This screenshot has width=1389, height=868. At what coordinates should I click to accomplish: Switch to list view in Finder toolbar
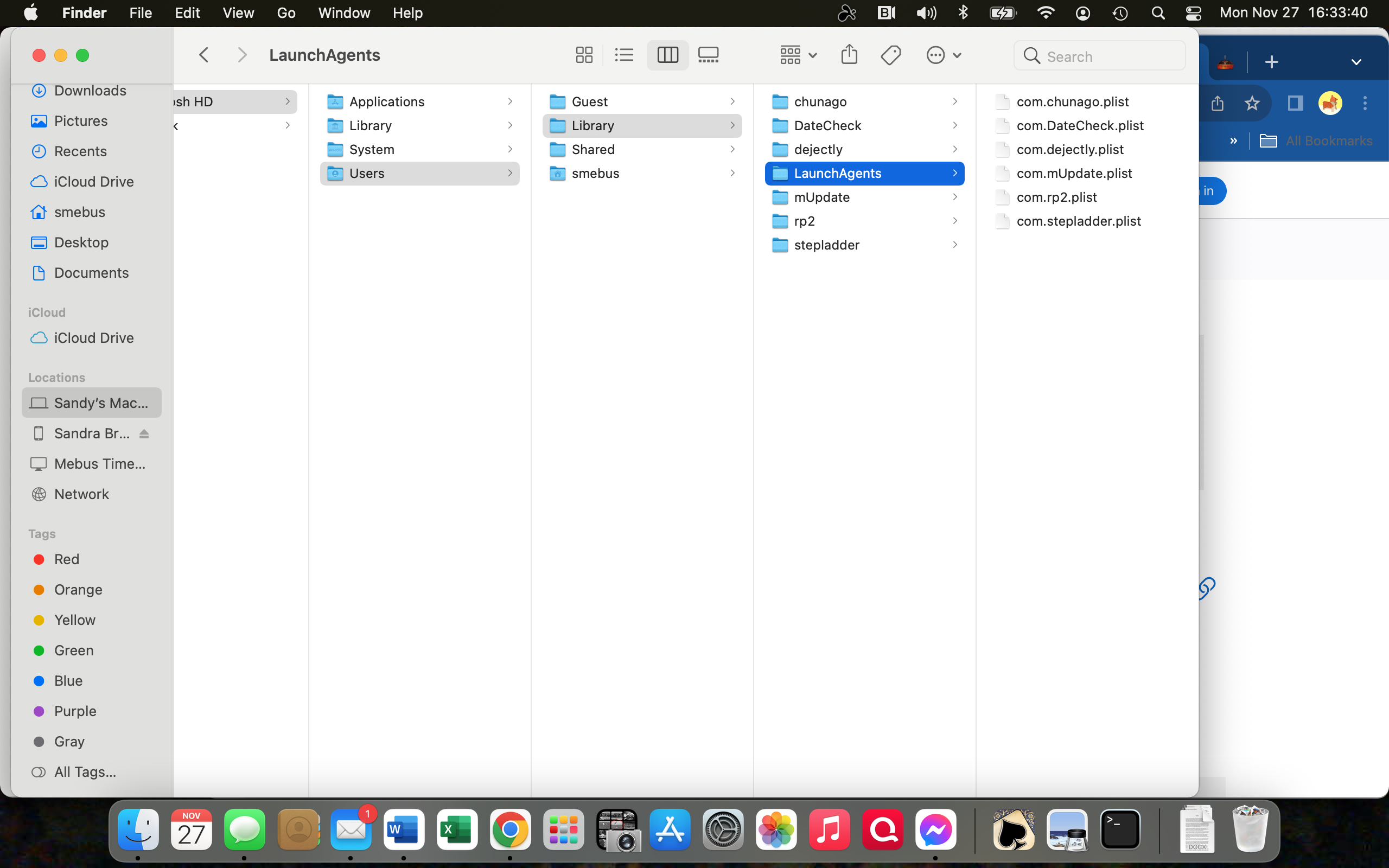(624, 55)
